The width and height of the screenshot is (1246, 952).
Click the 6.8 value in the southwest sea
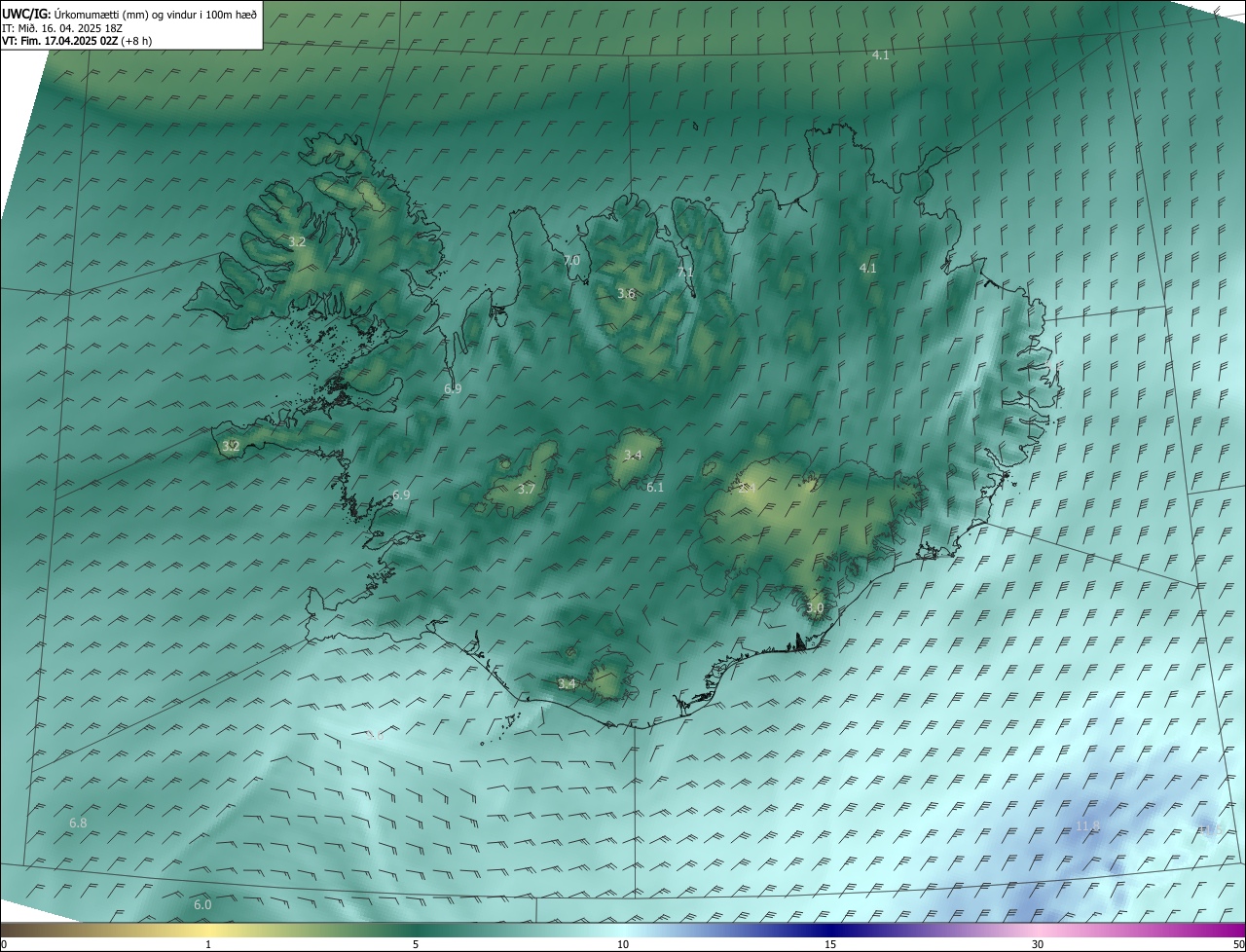[x=78, y=824]
